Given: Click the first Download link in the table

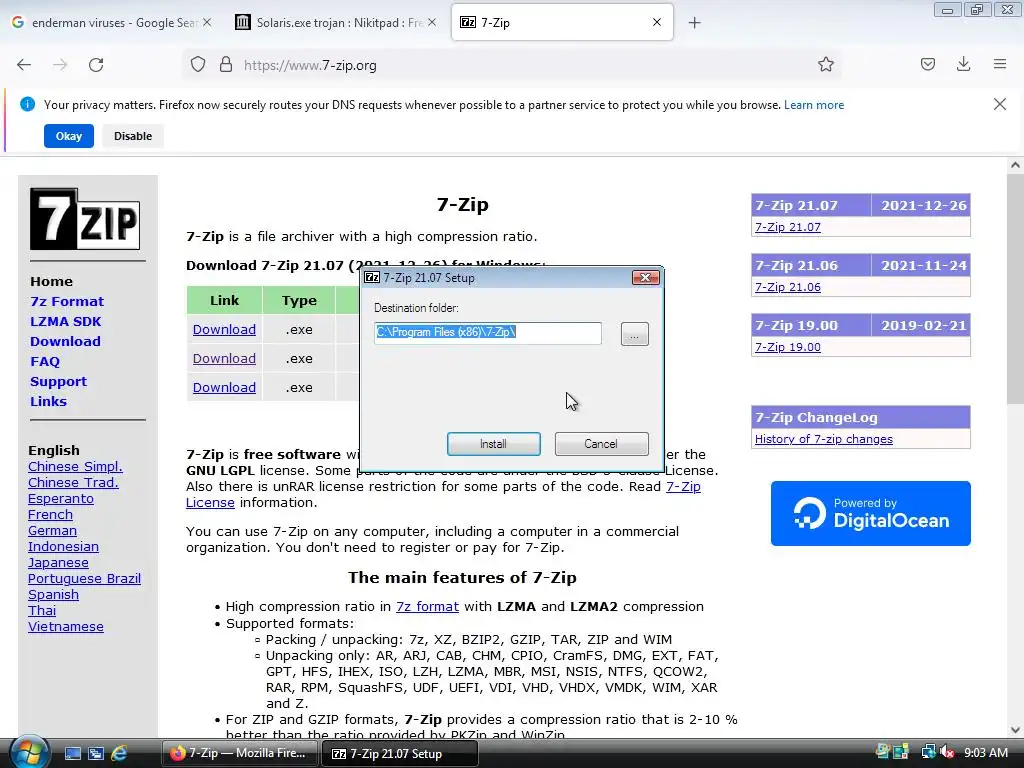Looking at the screenshot, I should pyautogui.click(x=224, y=330).
